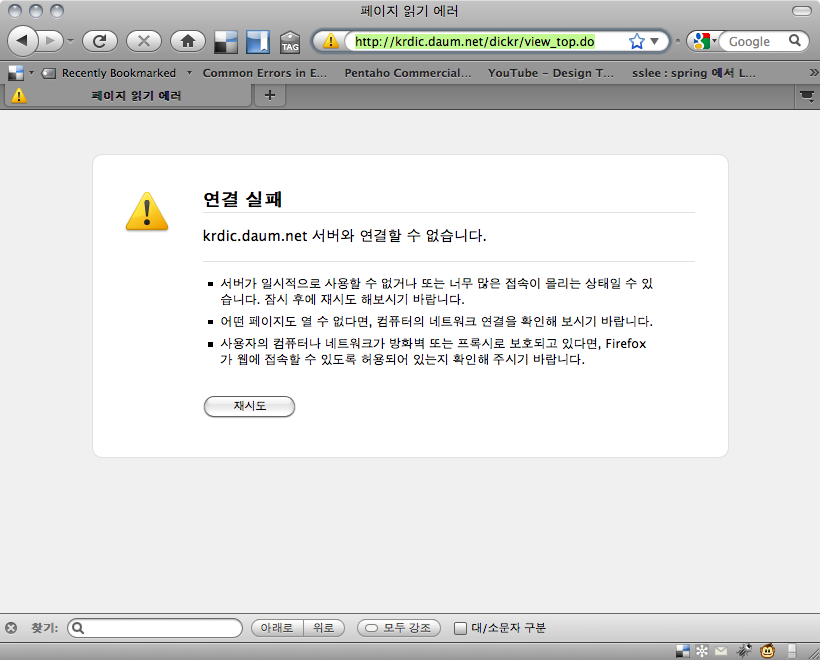
Task: Click the warning site identity icon in address bar
Action: point(330,41)
